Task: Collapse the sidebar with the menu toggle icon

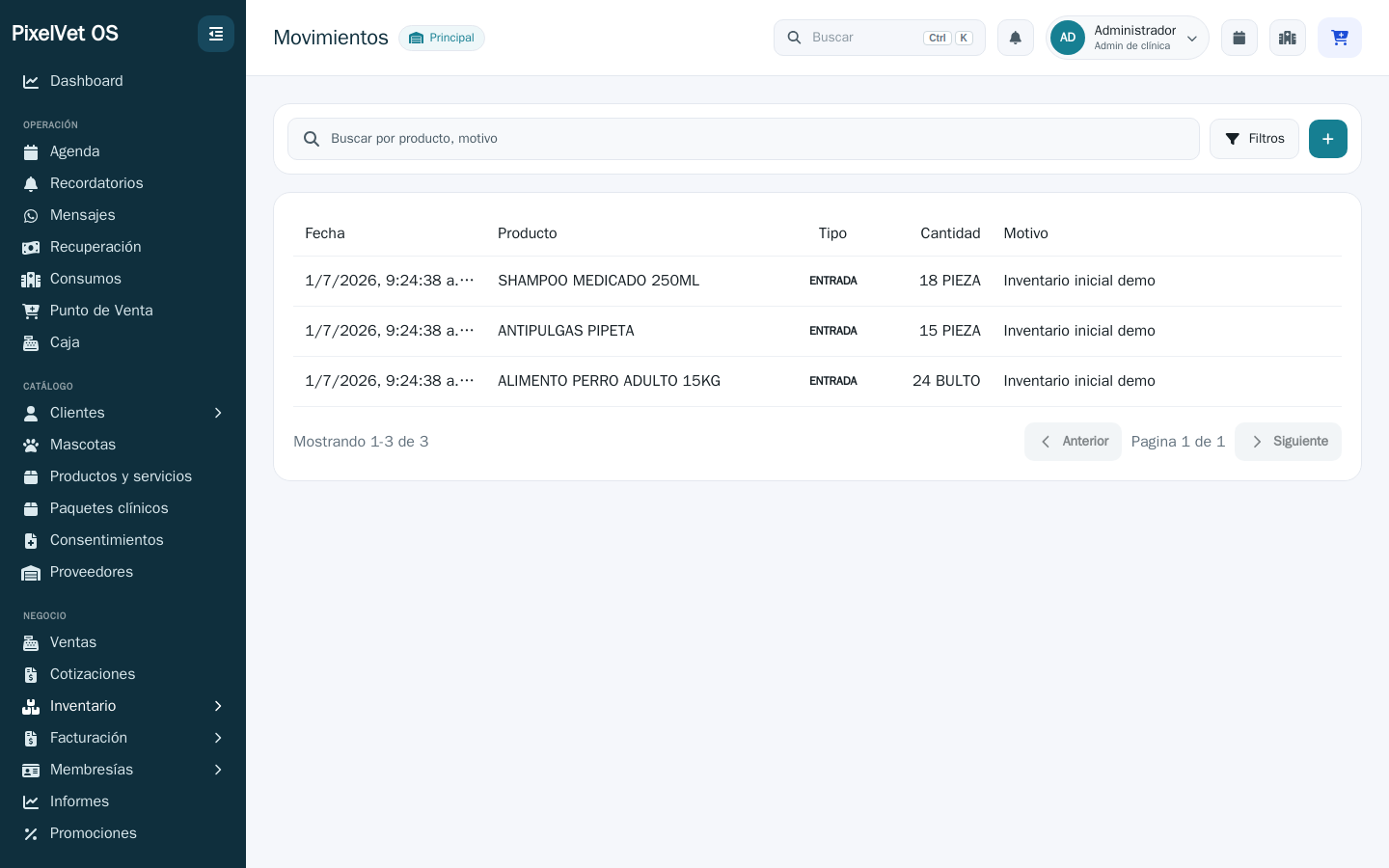Action: point(216,34)
